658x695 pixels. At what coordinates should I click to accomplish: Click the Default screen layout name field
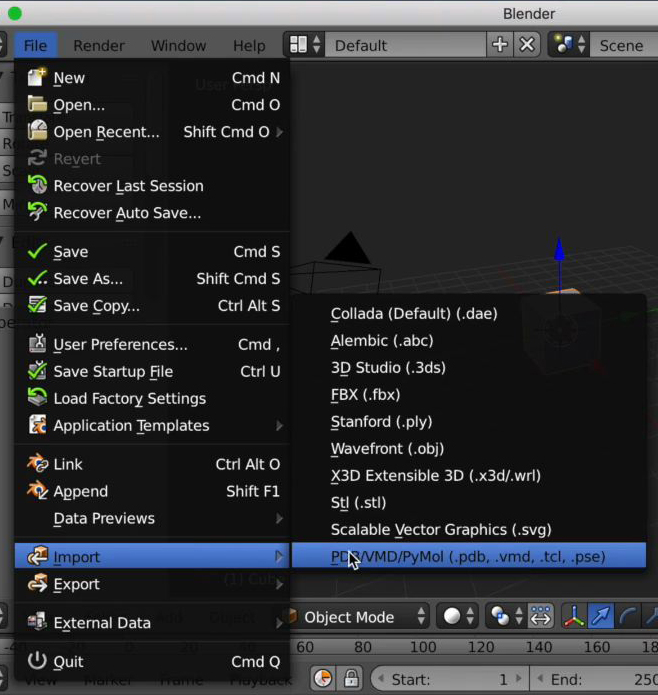coord(405,45)
